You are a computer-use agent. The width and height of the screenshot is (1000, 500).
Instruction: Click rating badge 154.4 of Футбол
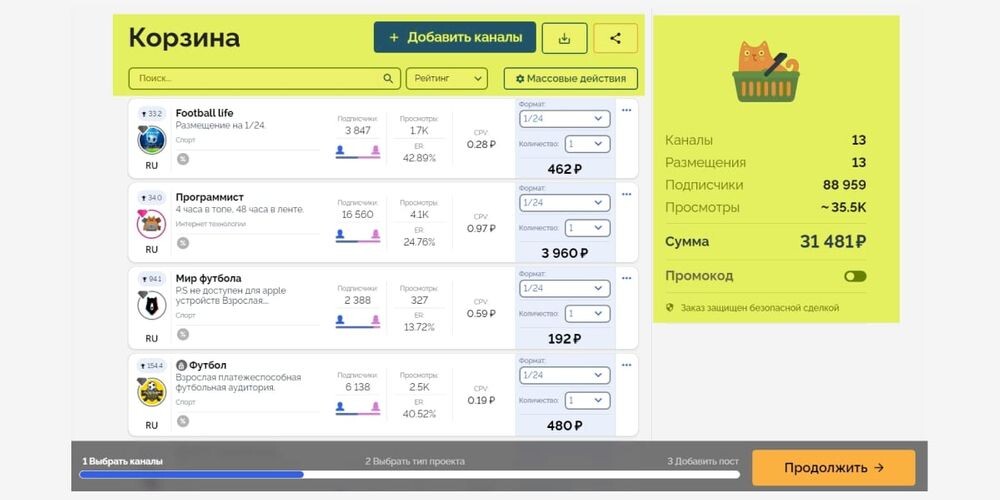(x=152, y=365)
